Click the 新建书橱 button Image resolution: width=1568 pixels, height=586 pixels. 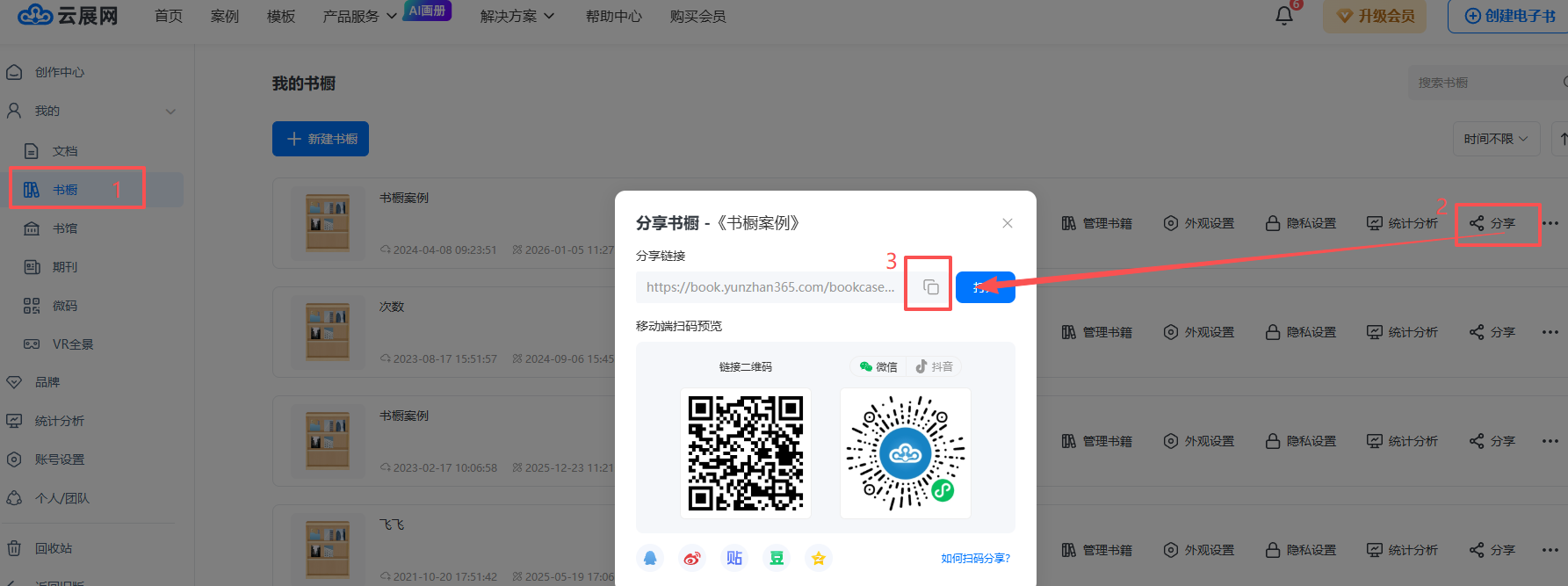(321, 139)
